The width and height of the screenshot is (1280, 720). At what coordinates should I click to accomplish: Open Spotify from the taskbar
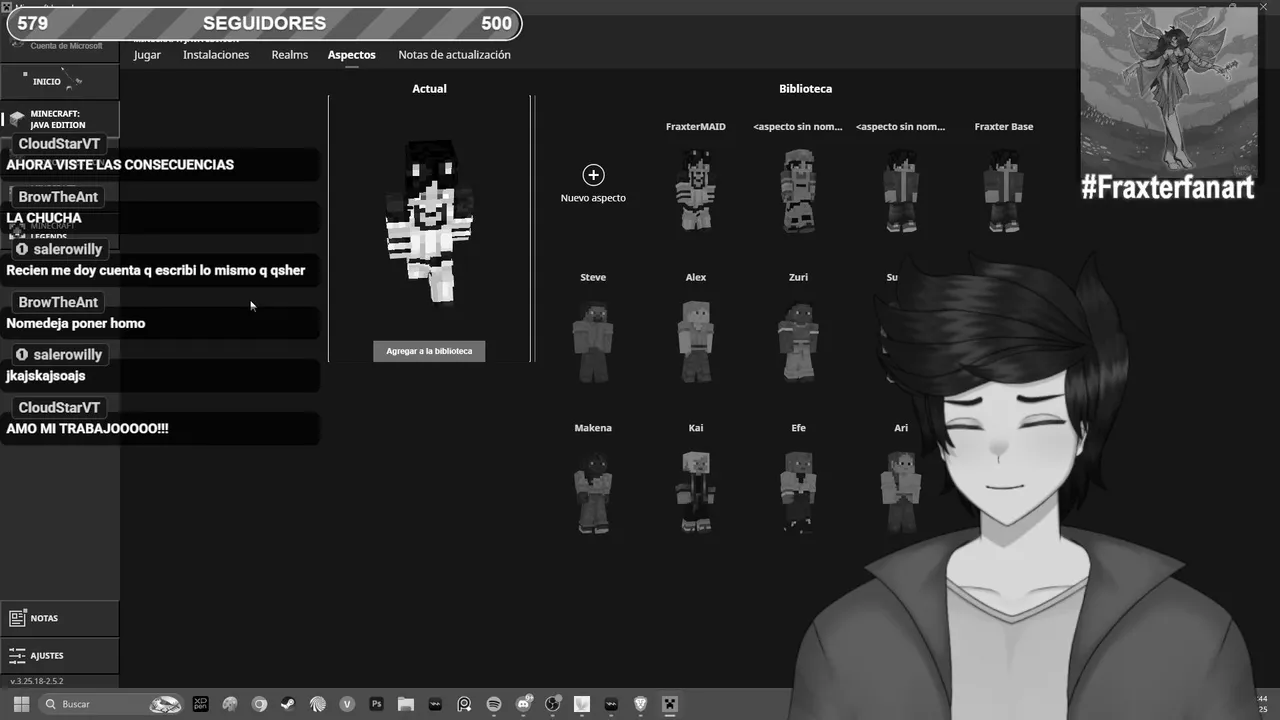(x=494, y=704)
